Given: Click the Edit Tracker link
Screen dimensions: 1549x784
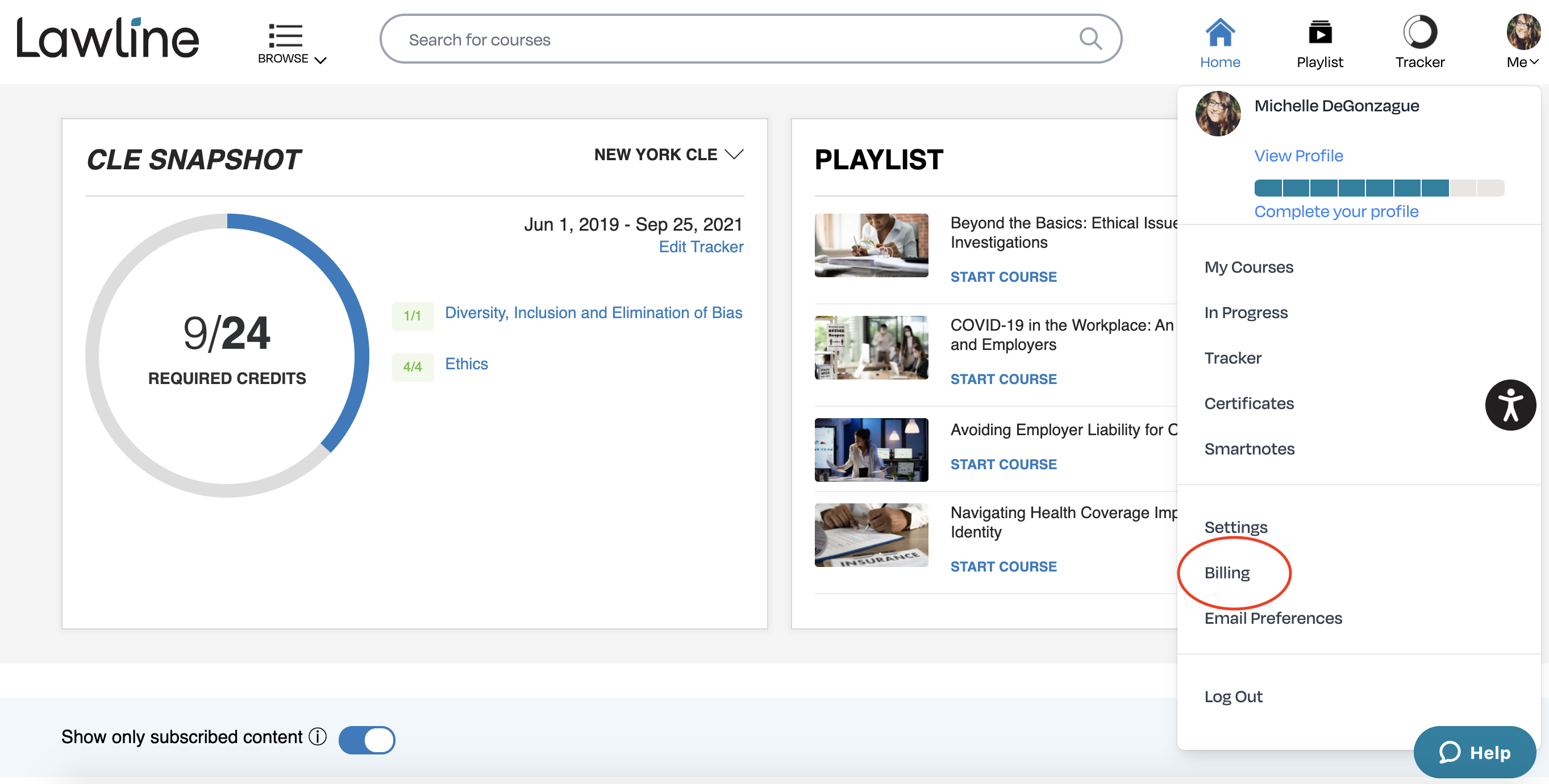Looking at the screenshot, I should click(701, 247).
